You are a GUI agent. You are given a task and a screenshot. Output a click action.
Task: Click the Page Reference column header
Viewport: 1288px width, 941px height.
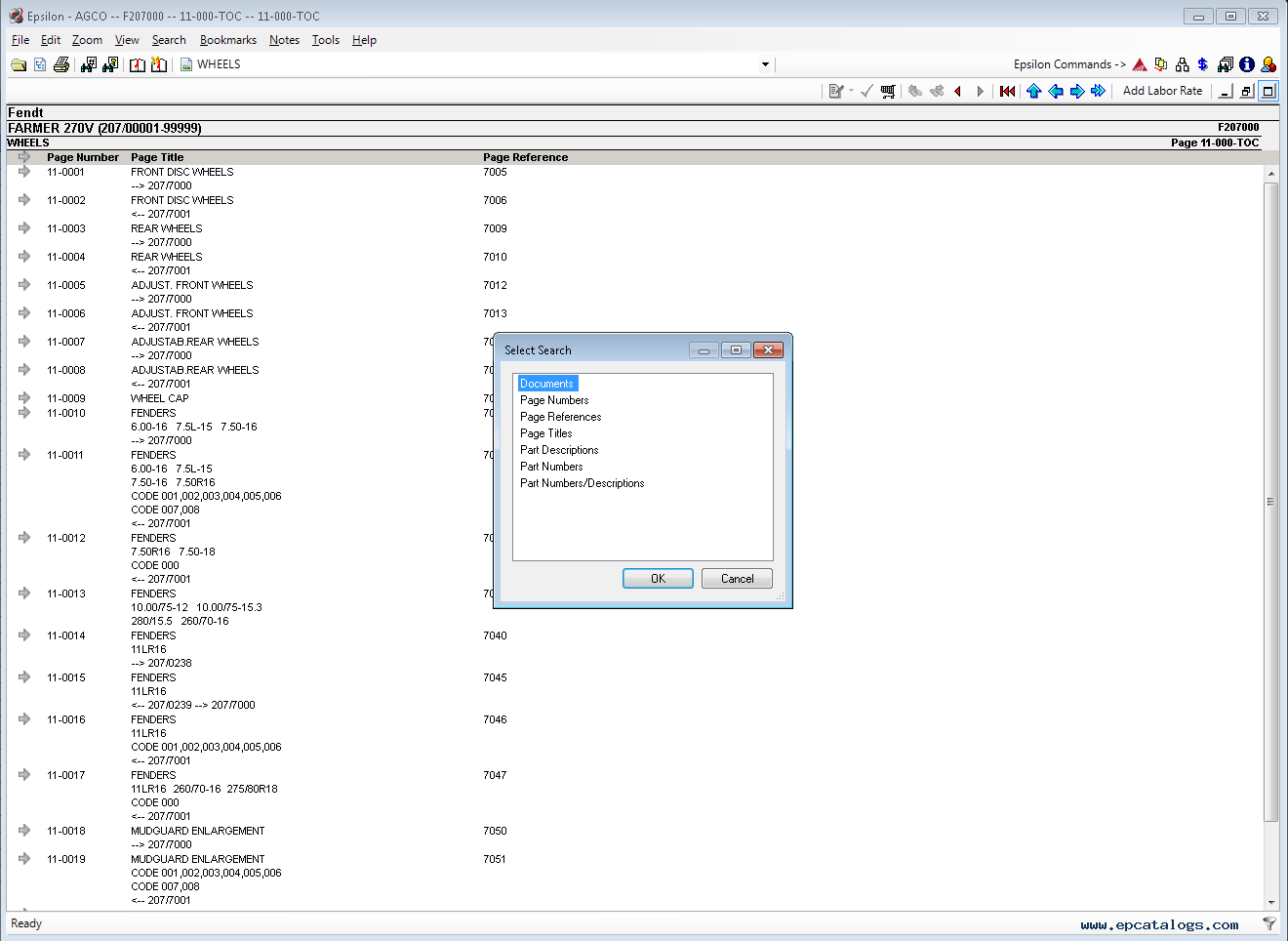point(525,157)
